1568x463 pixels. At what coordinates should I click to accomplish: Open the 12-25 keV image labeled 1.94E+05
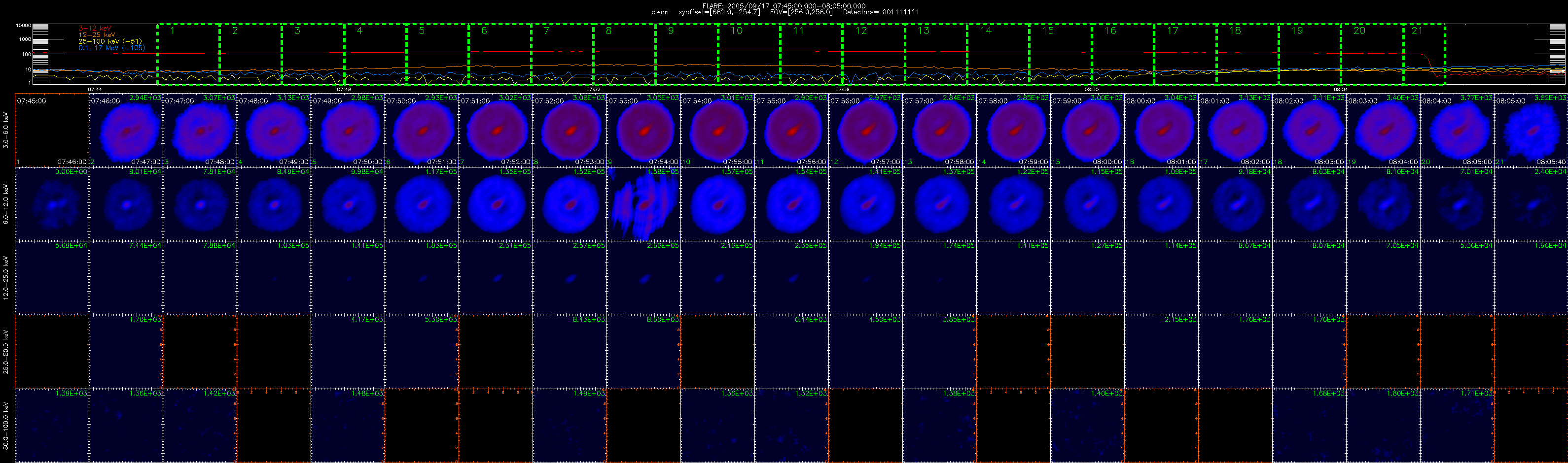tap(865, 277)
